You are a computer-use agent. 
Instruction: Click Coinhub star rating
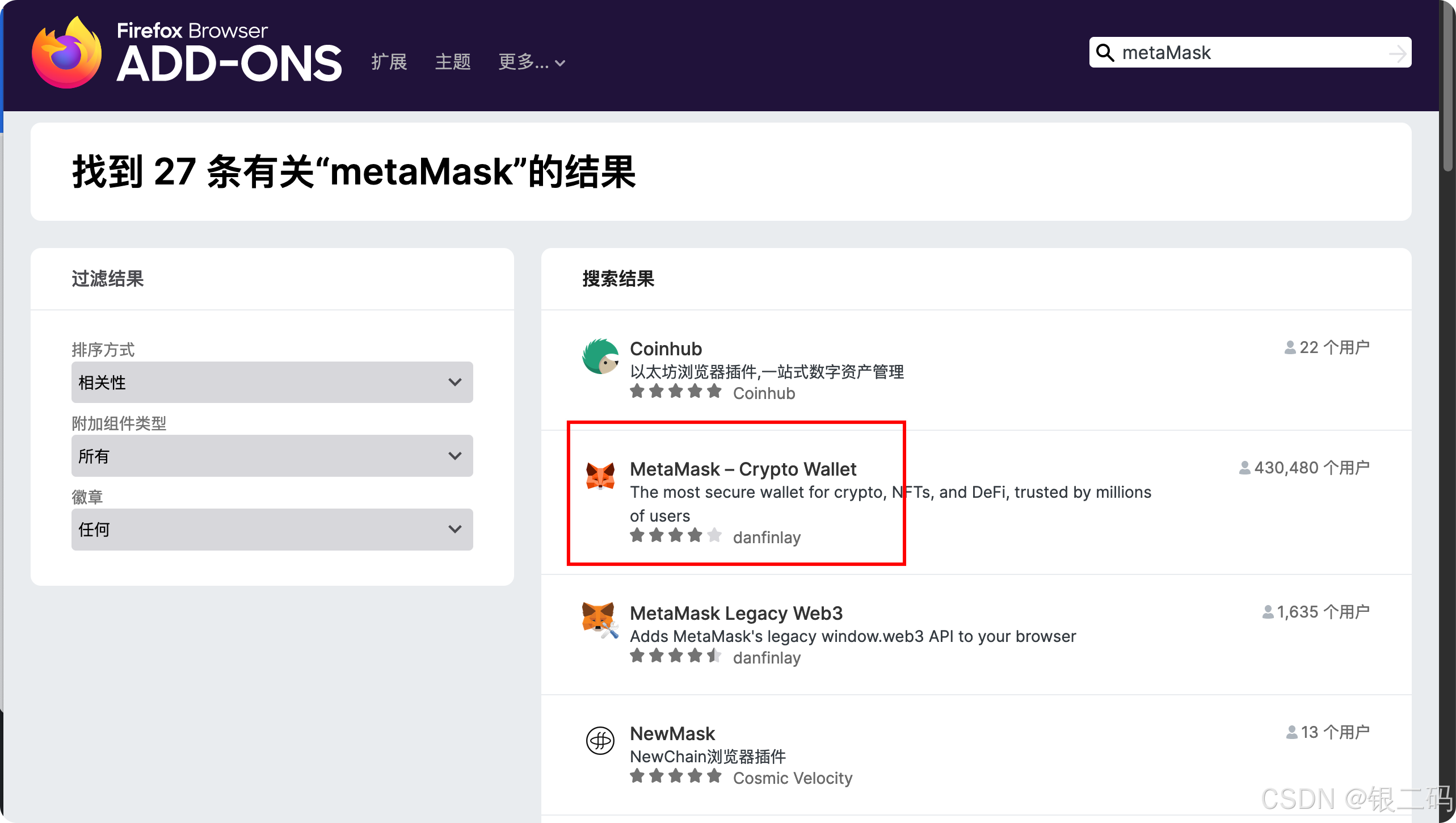pyautogui.click(x=675, y=392)
